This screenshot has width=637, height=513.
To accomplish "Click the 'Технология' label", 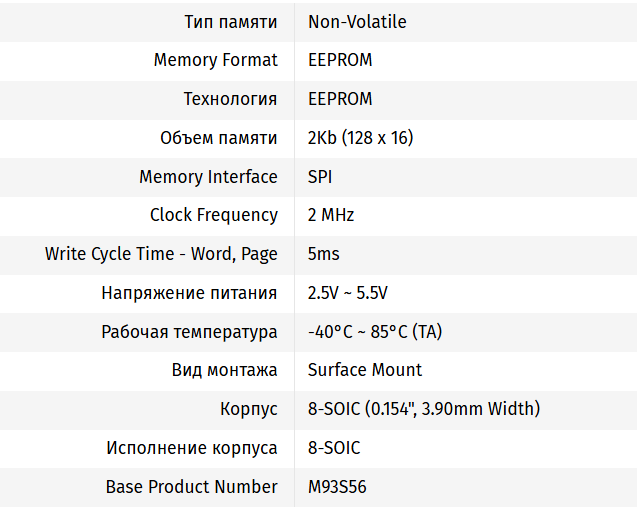I will (230, 99).
